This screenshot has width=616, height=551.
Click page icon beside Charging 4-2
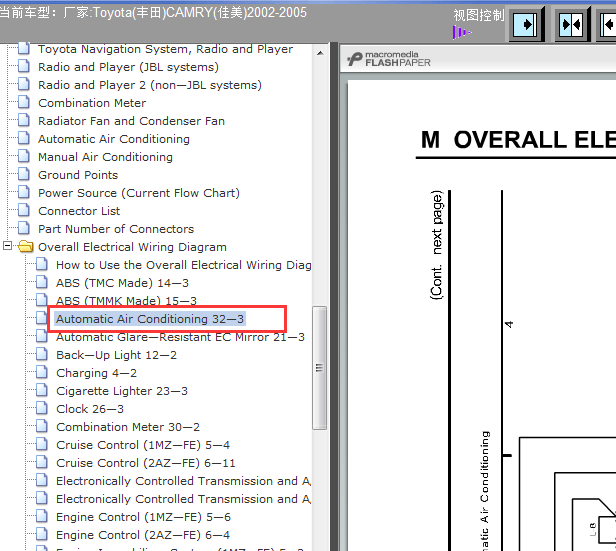point(42,372)
